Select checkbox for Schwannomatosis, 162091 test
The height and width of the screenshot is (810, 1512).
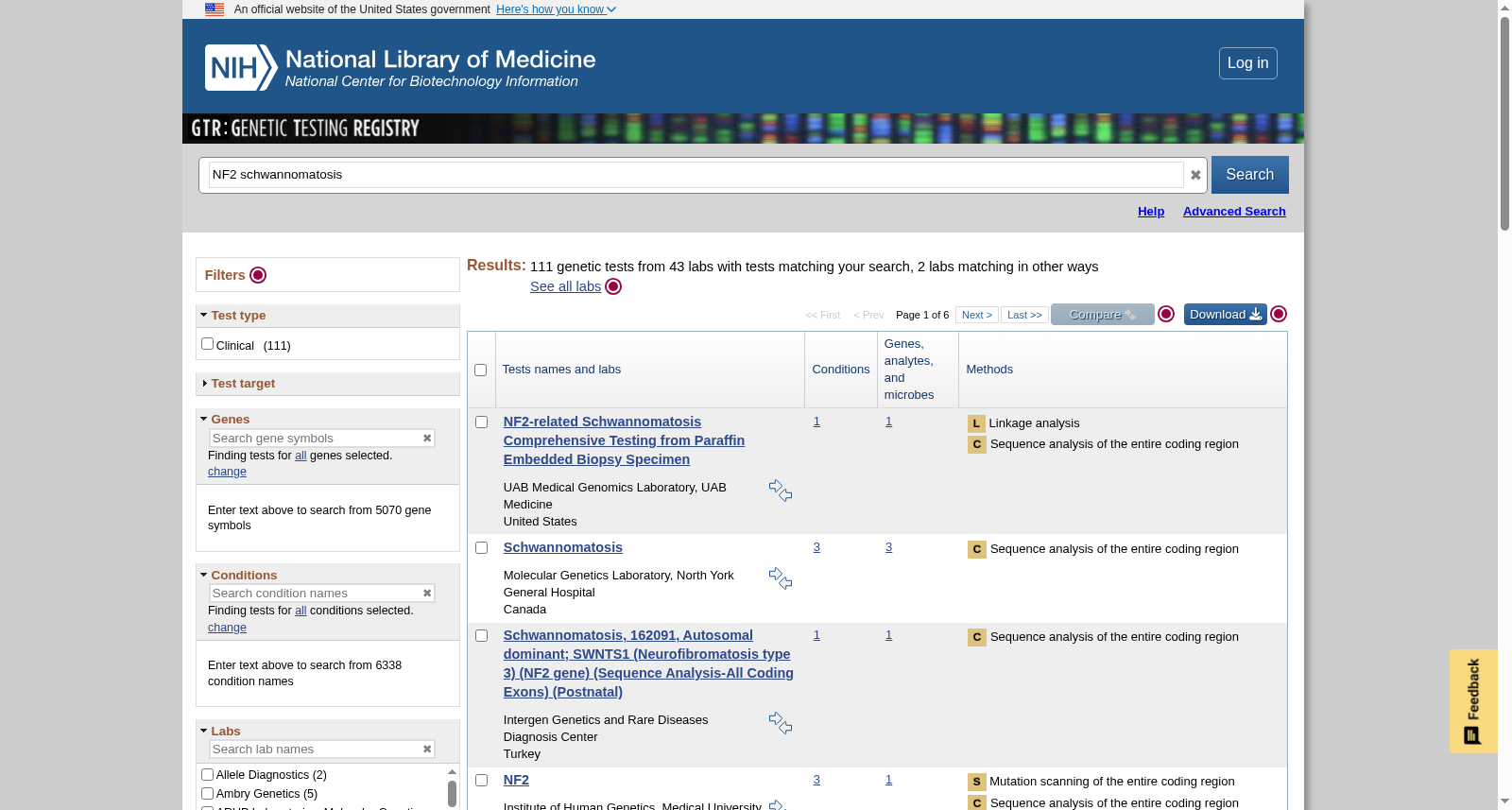pyautogui.click(x=481, y=635)
